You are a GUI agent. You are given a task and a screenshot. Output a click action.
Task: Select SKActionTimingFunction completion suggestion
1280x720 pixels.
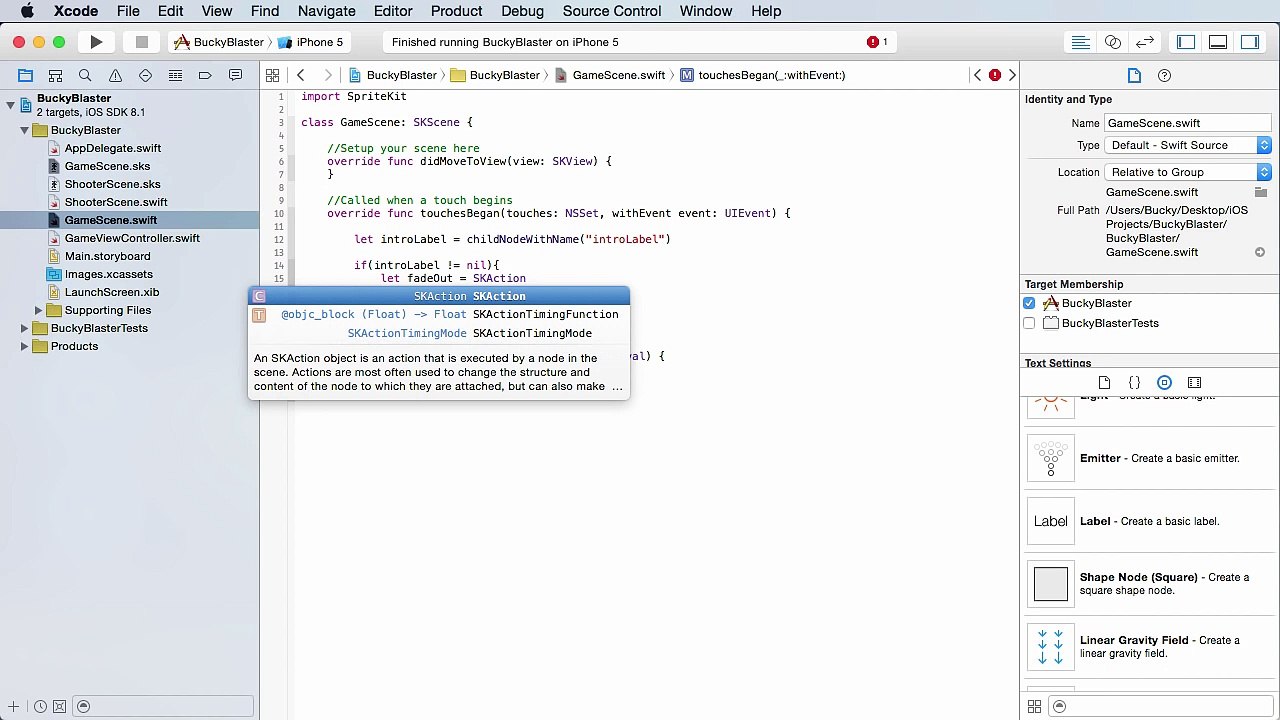[x=439, y=314]
